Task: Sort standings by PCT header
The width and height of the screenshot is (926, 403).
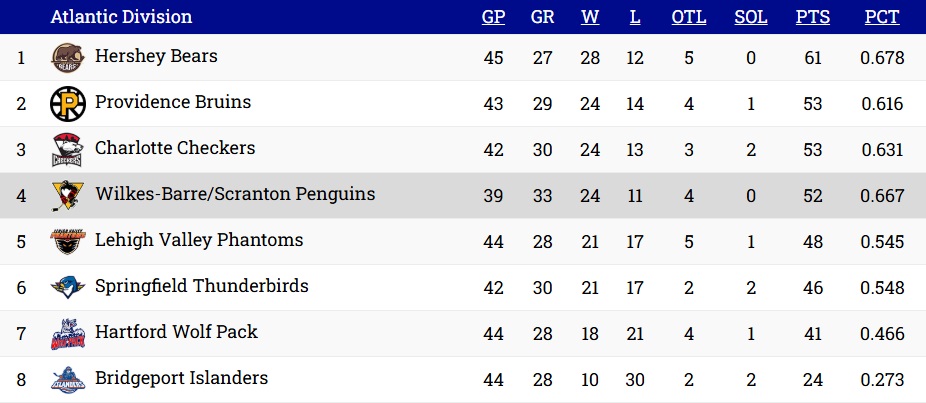Action: point(882,17)
